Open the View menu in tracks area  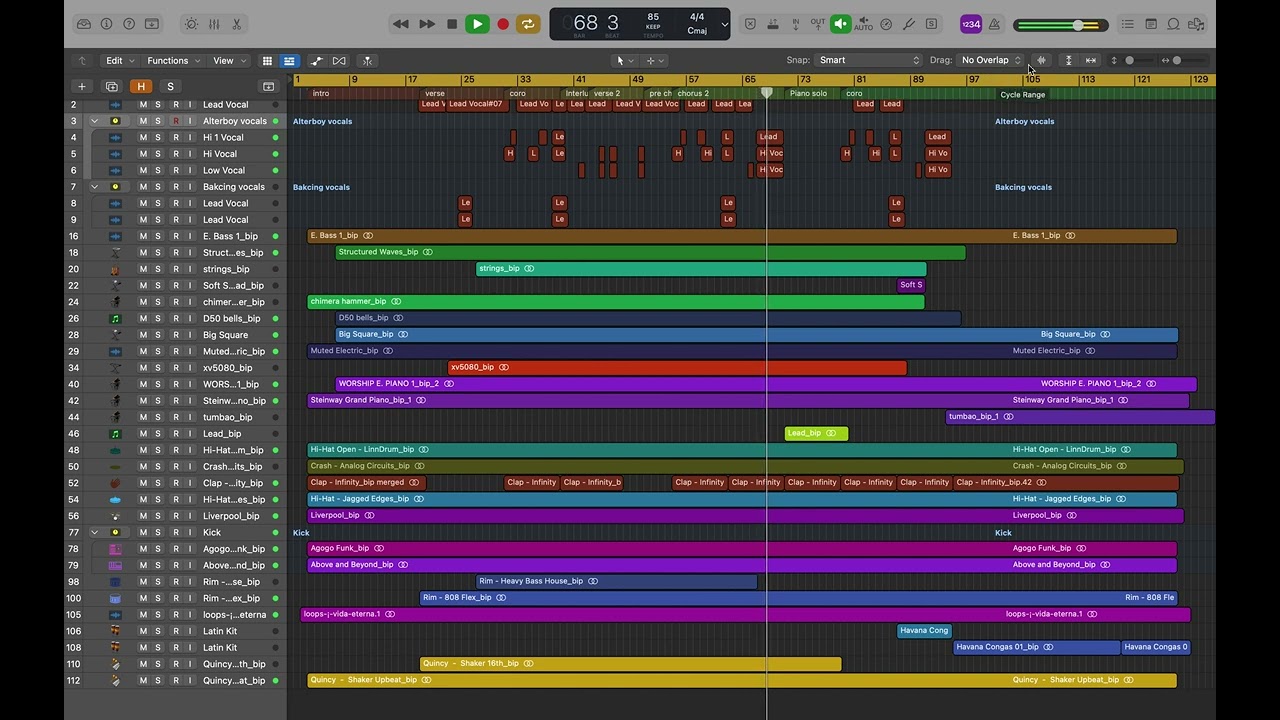point(227,60)
